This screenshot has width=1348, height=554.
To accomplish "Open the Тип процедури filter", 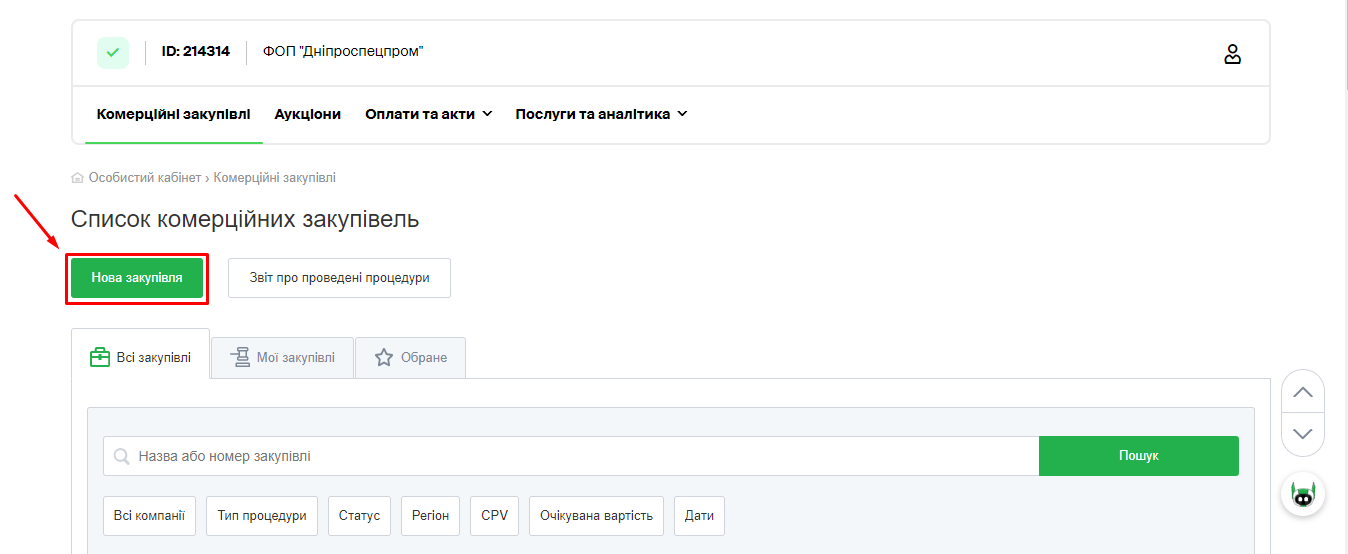I will [x=262, y=516].
